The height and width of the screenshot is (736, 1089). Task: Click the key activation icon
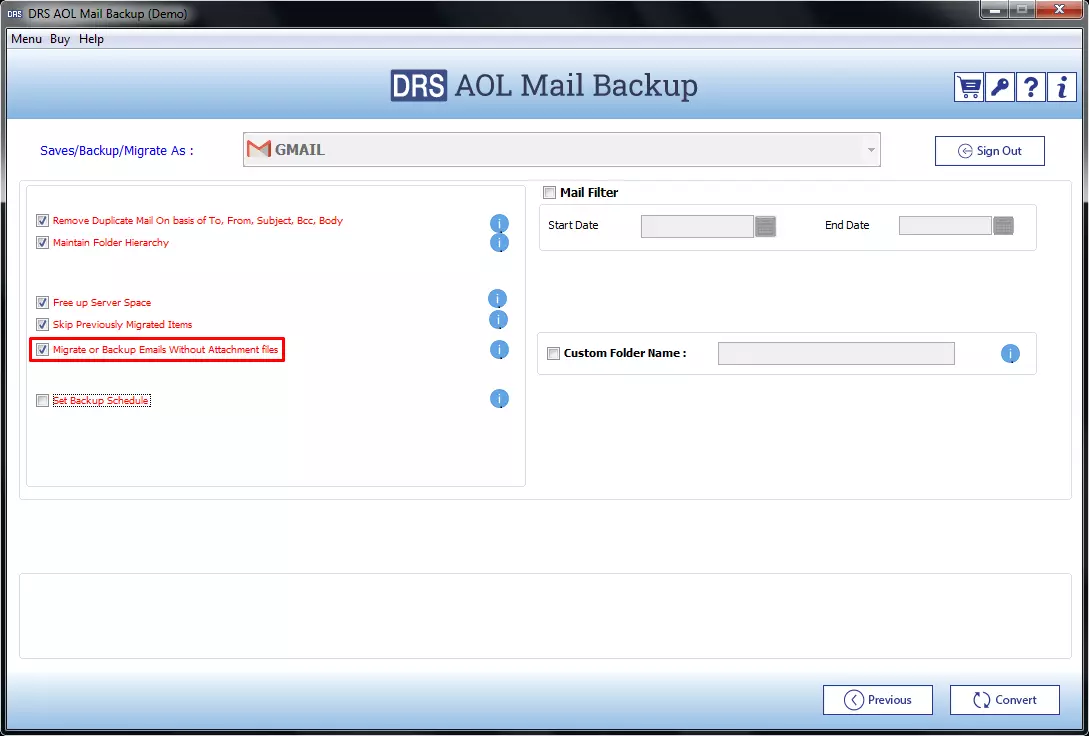coord(999,87)
